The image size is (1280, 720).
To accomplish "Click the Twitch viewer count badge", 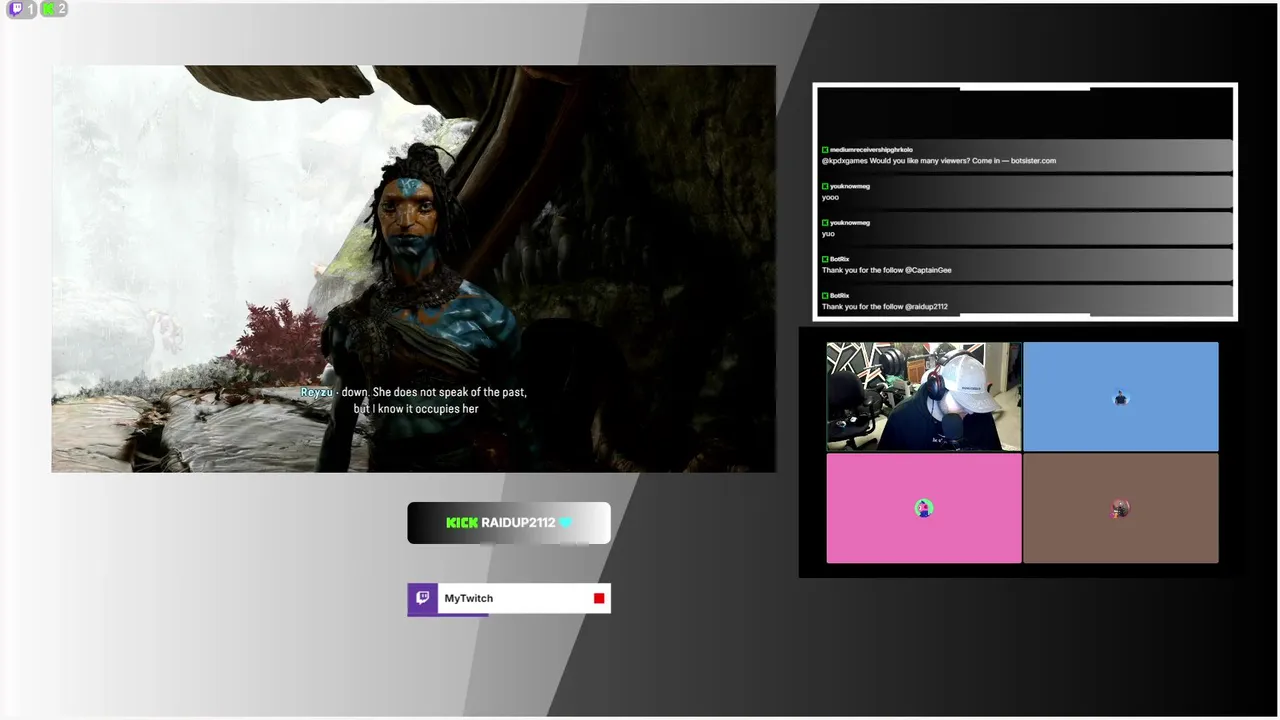I will tap(21, 9).
